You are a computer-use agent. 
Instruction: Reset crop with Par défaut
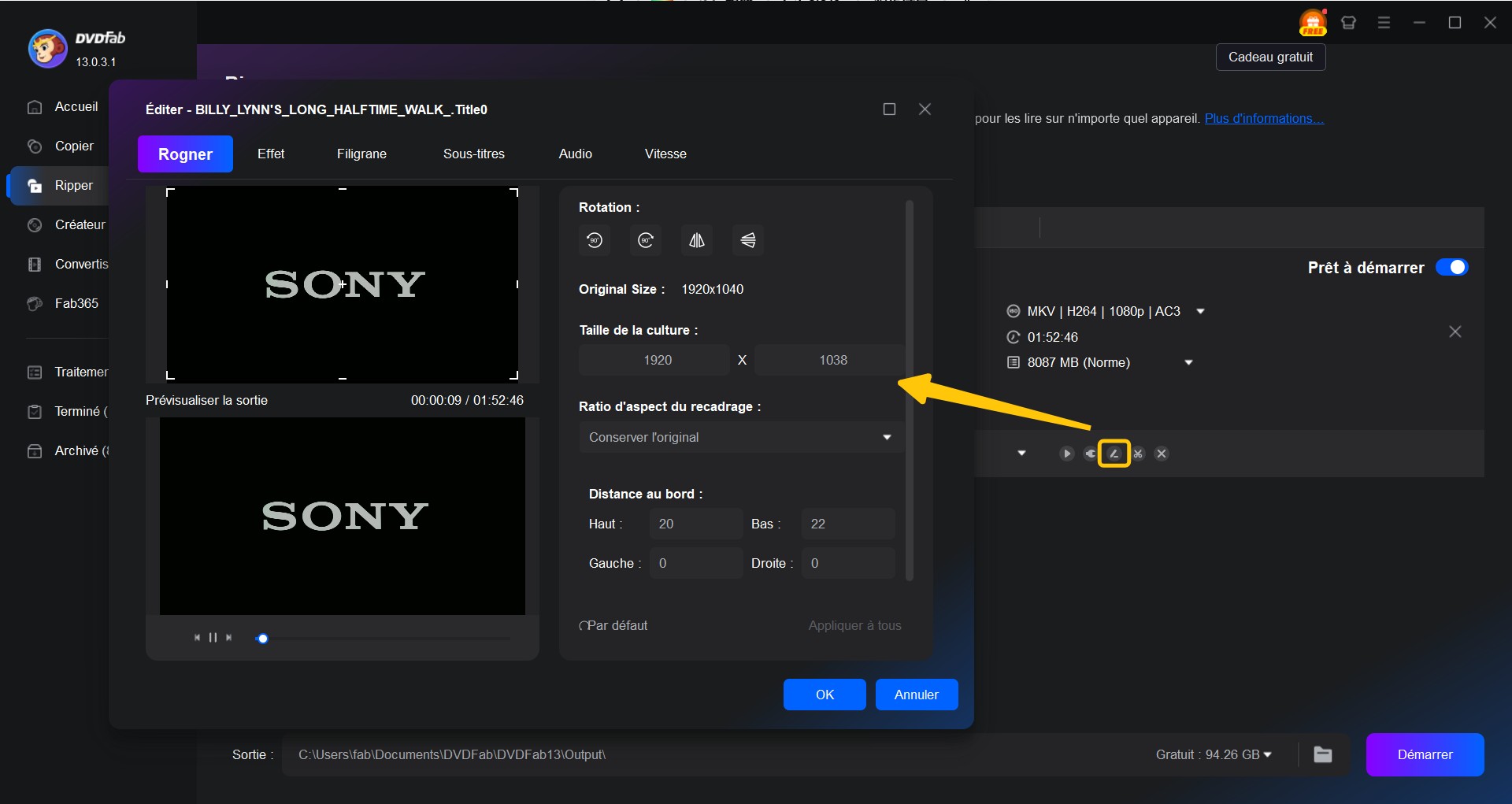(x=613, y=625)
